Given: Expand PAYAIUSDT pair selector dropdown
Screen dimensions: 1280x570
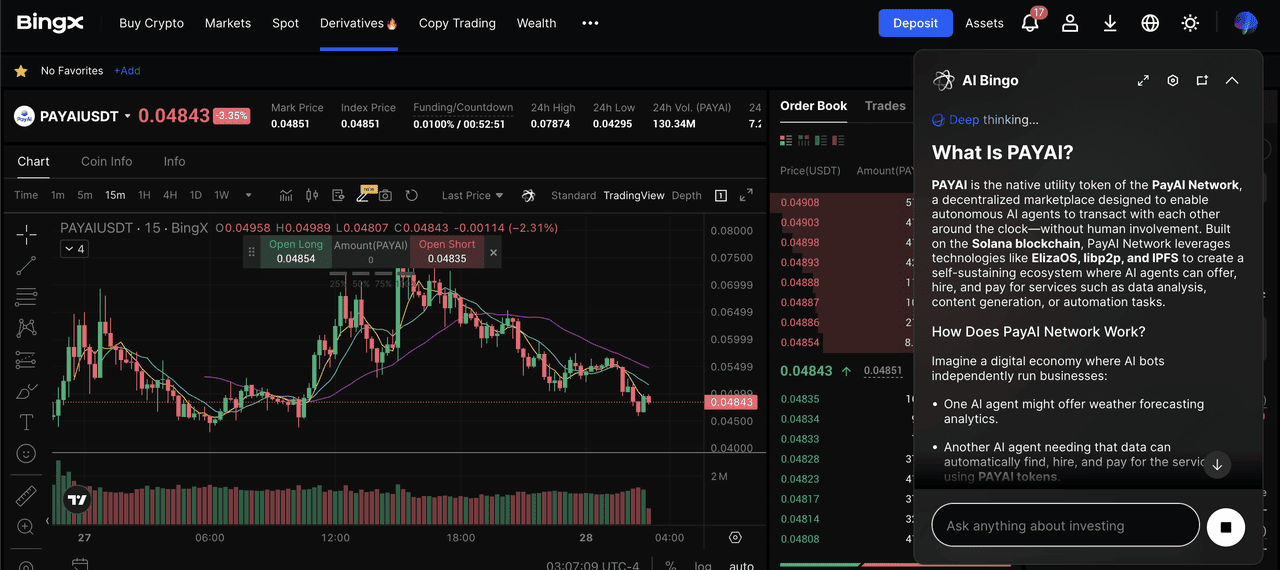Looking at the screenshot, I should coord(127,116).
